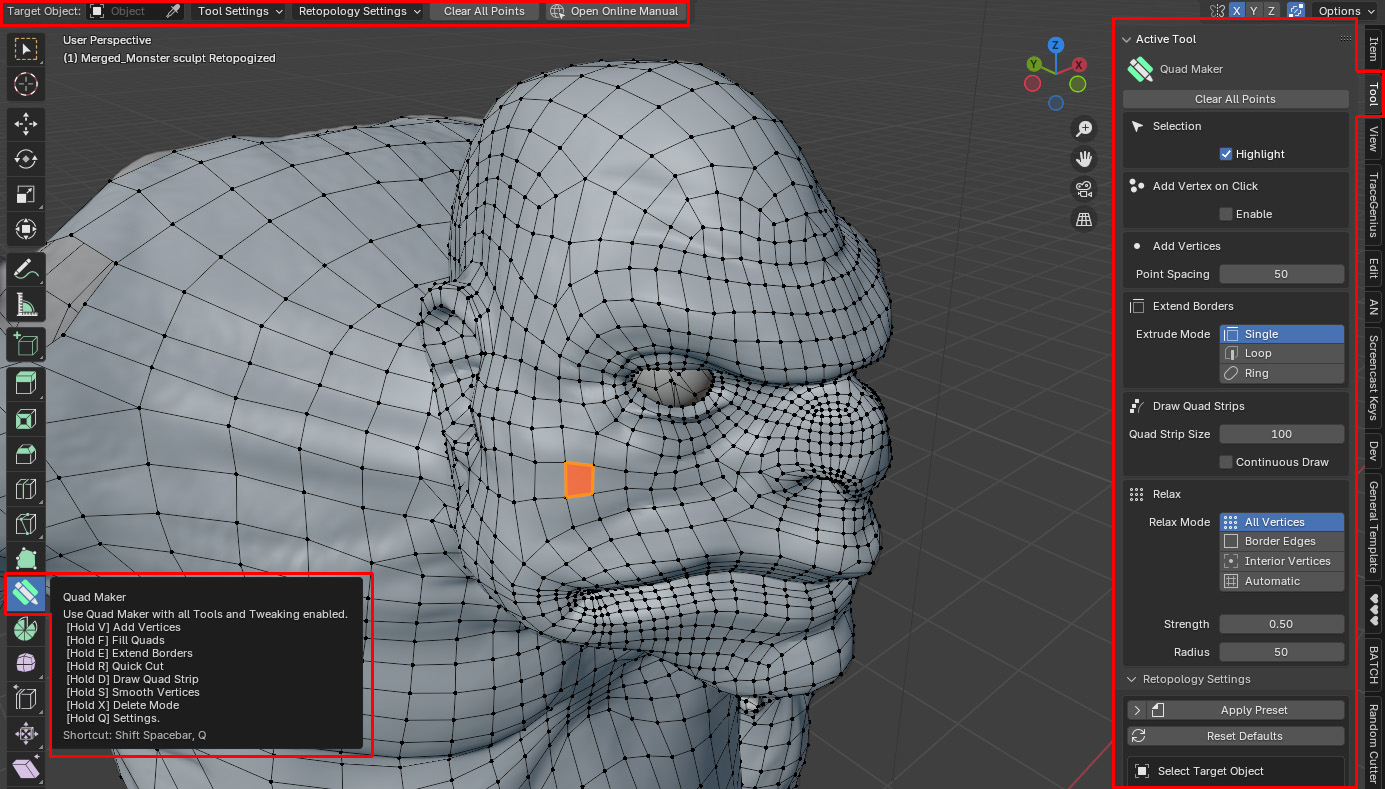Check the Continuous Draw option
The width and height of the screenshot is (1385, 789).
(x=1226, y=462)
